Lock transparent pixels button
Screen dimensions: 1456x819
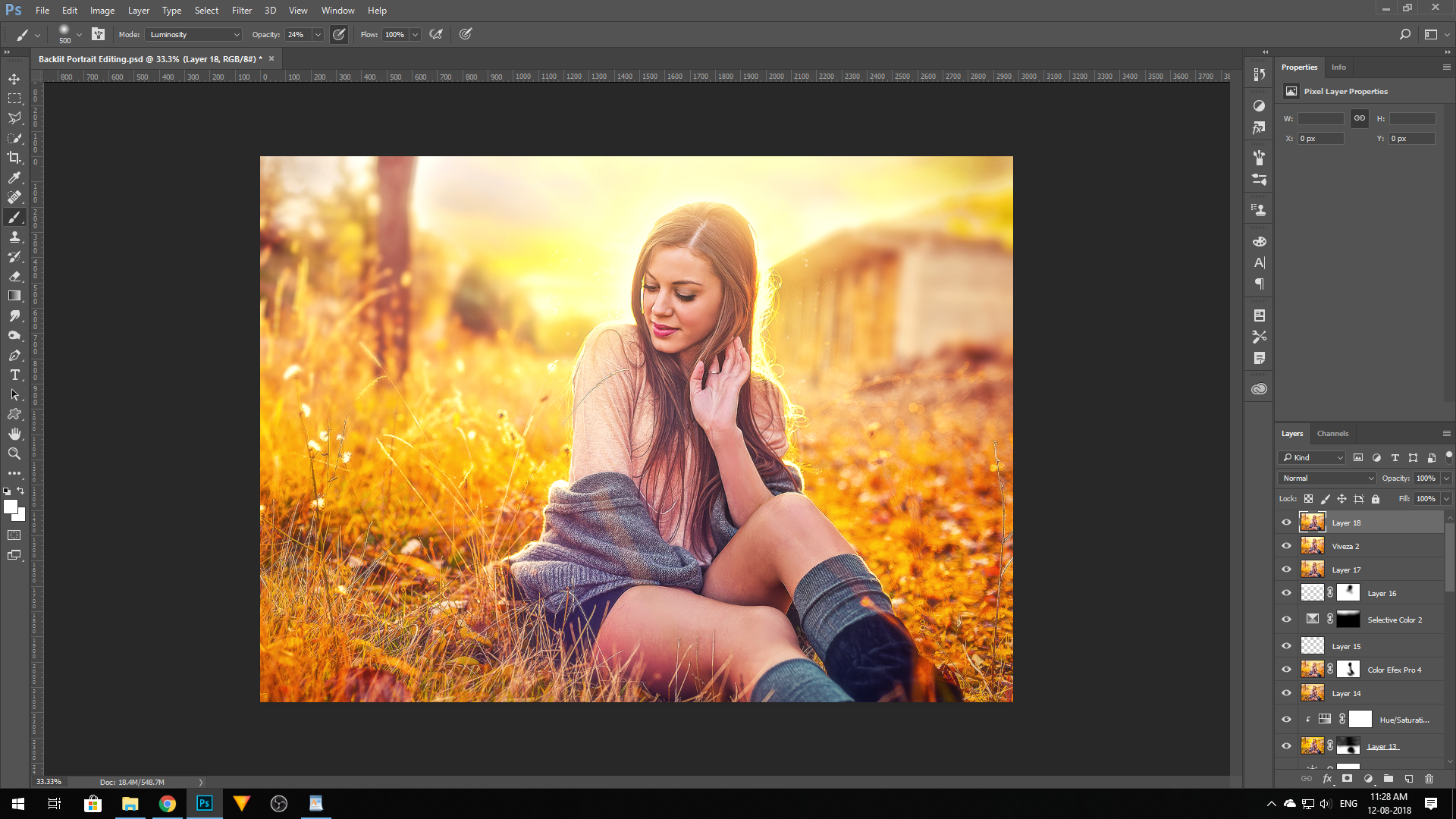pyautogui.click(x=1308, y=498)
